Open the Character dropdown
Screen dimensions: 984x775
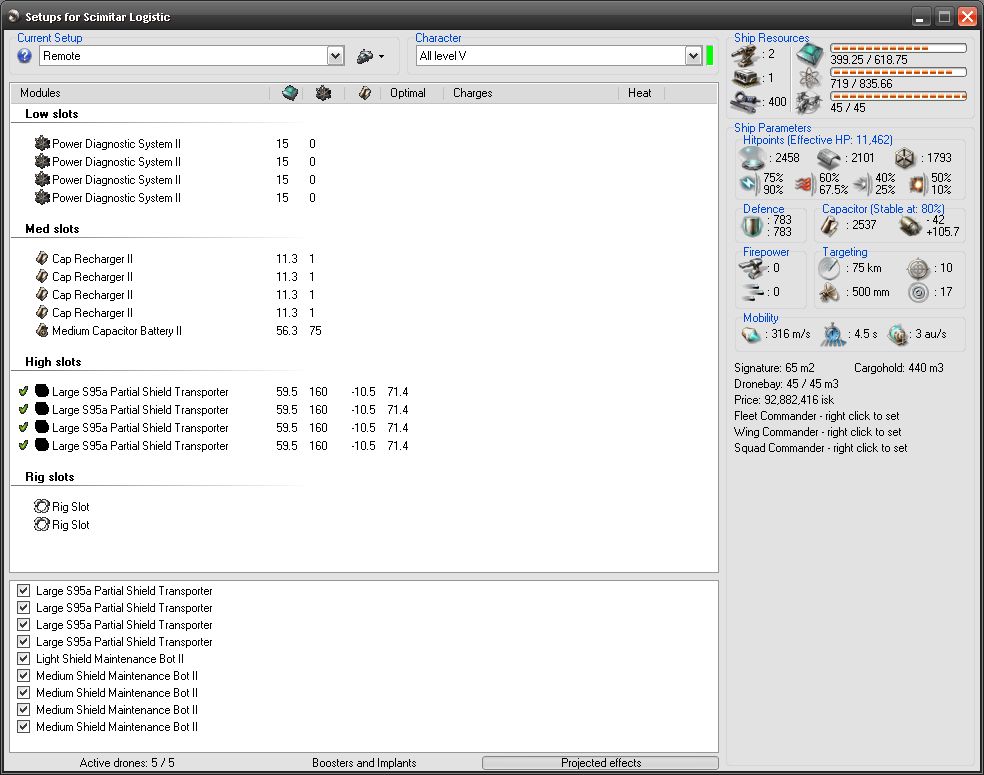click(x=693, y=56)
